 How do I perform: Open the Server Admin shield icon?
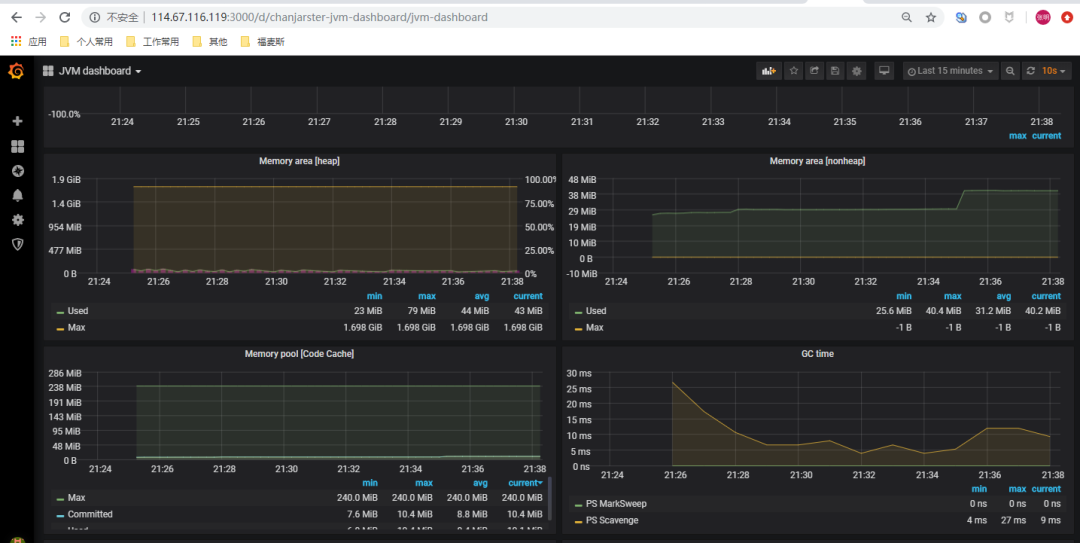(x=17, y=244)
